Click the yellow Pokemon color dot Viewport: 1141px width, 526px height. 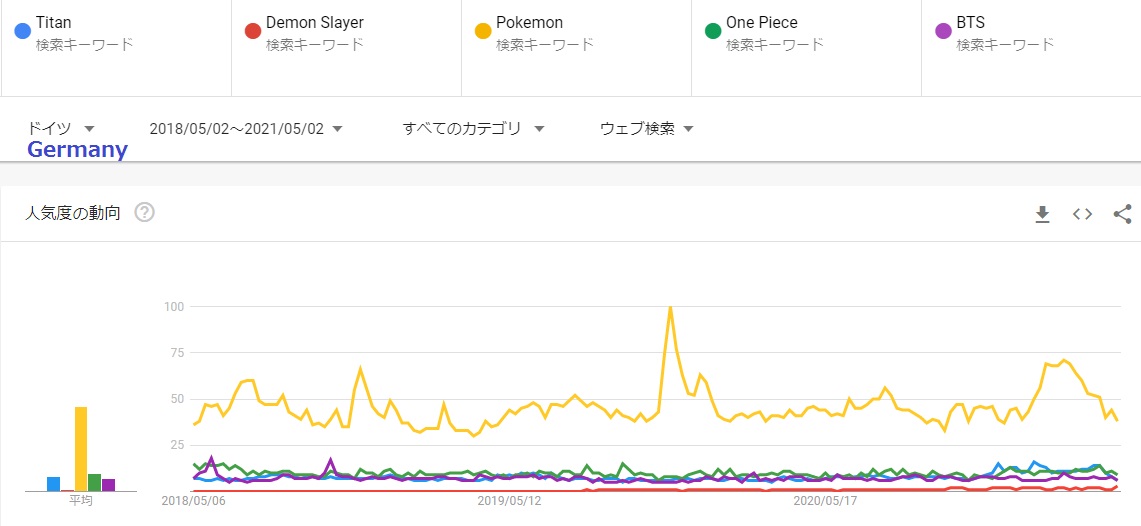tap(483, 31)
